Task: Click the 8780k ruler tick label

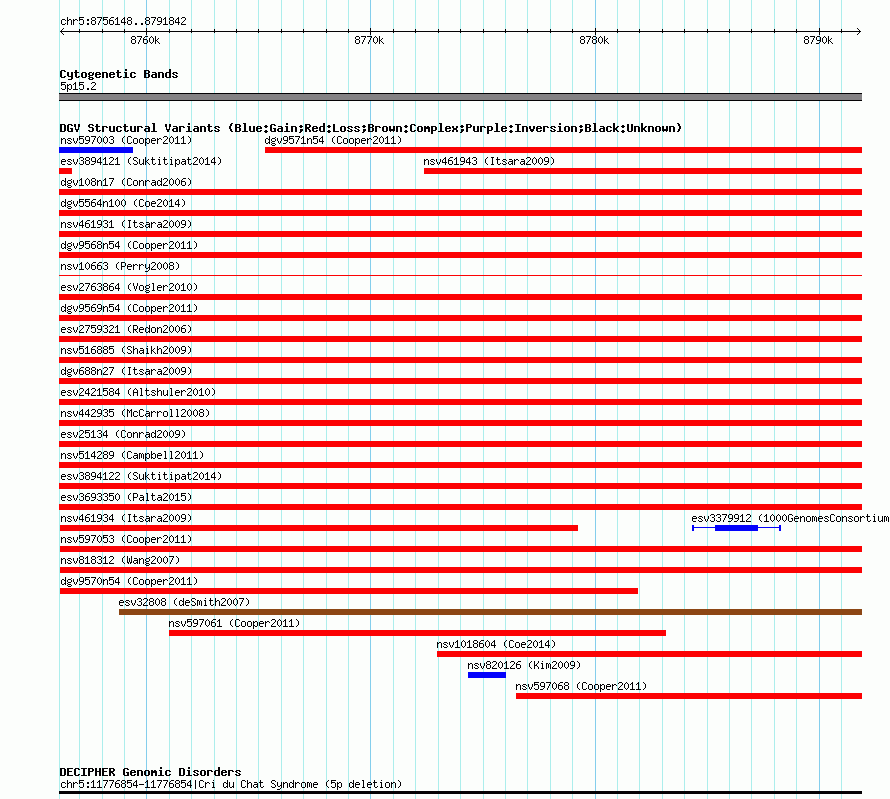Action: (x=594, y=40)
